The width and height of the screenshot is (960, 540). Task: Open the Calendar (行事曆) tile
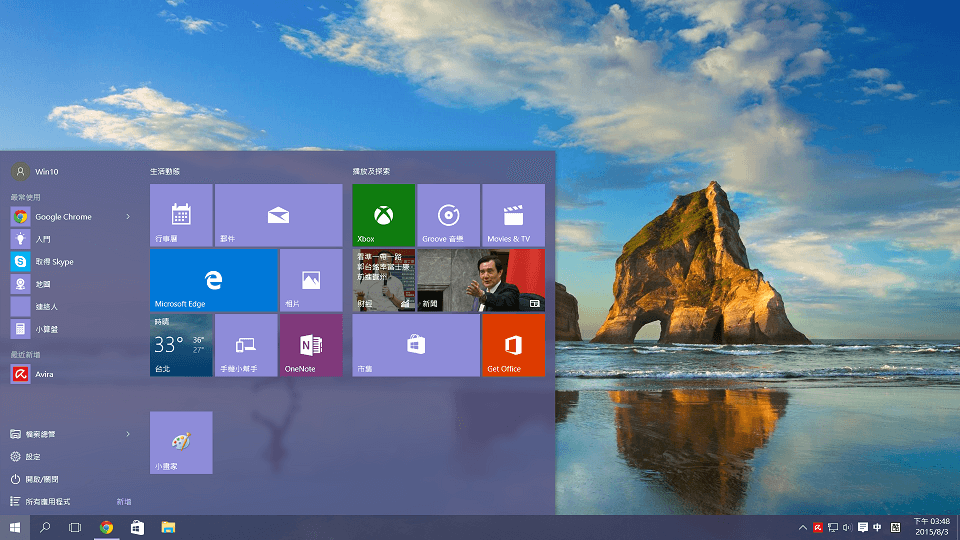181,215
